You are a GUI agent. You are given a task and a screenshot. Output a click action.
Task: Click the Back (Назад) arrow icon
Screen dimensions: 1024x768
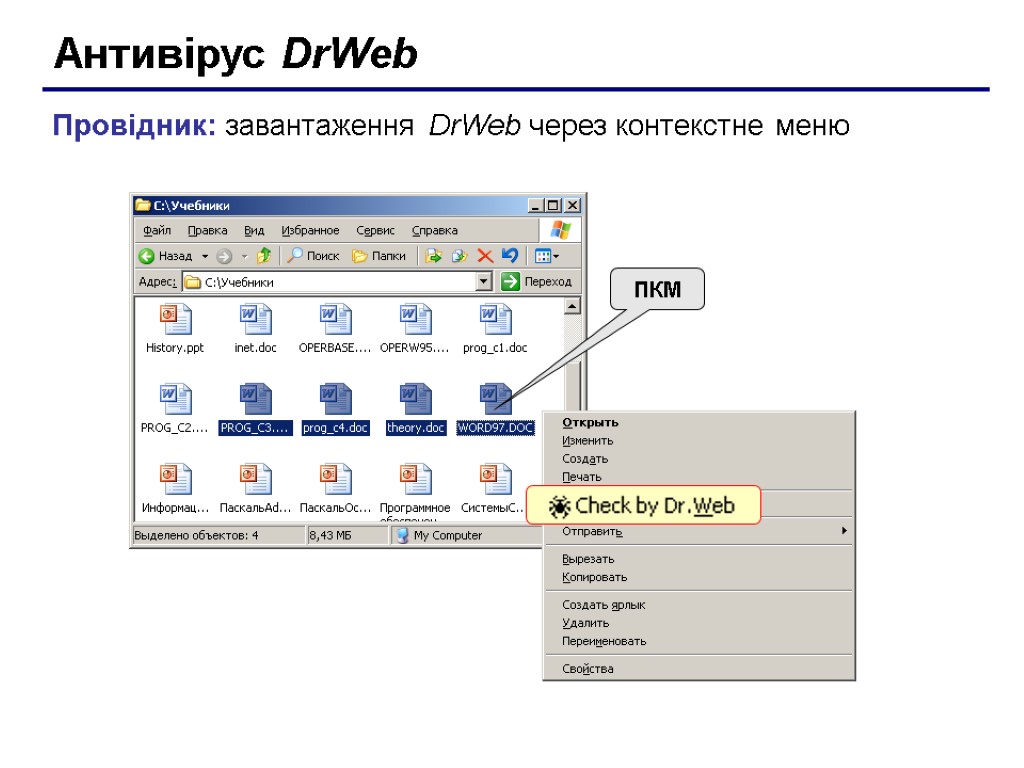pyautogui.click(x=147, y=256)
